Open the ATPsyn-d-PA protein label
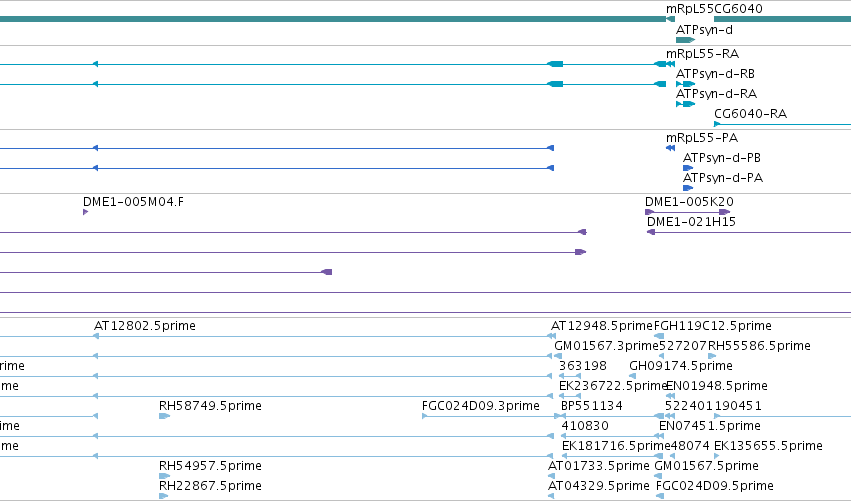This screenshot has width=851, height=501. pyautogui.click(x=723, y=178)
